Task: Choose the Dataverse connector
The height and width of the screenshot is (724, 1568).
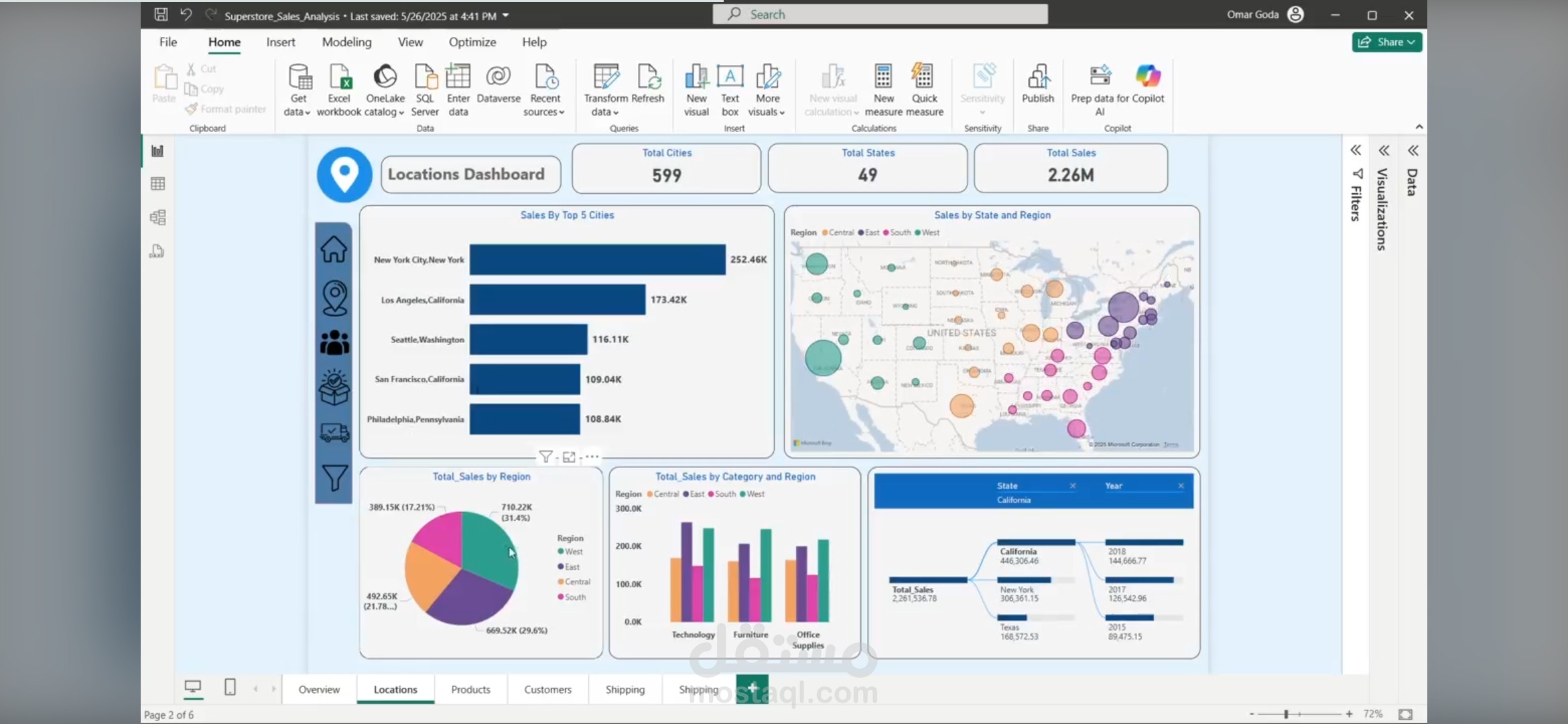Action: point(499,84)
